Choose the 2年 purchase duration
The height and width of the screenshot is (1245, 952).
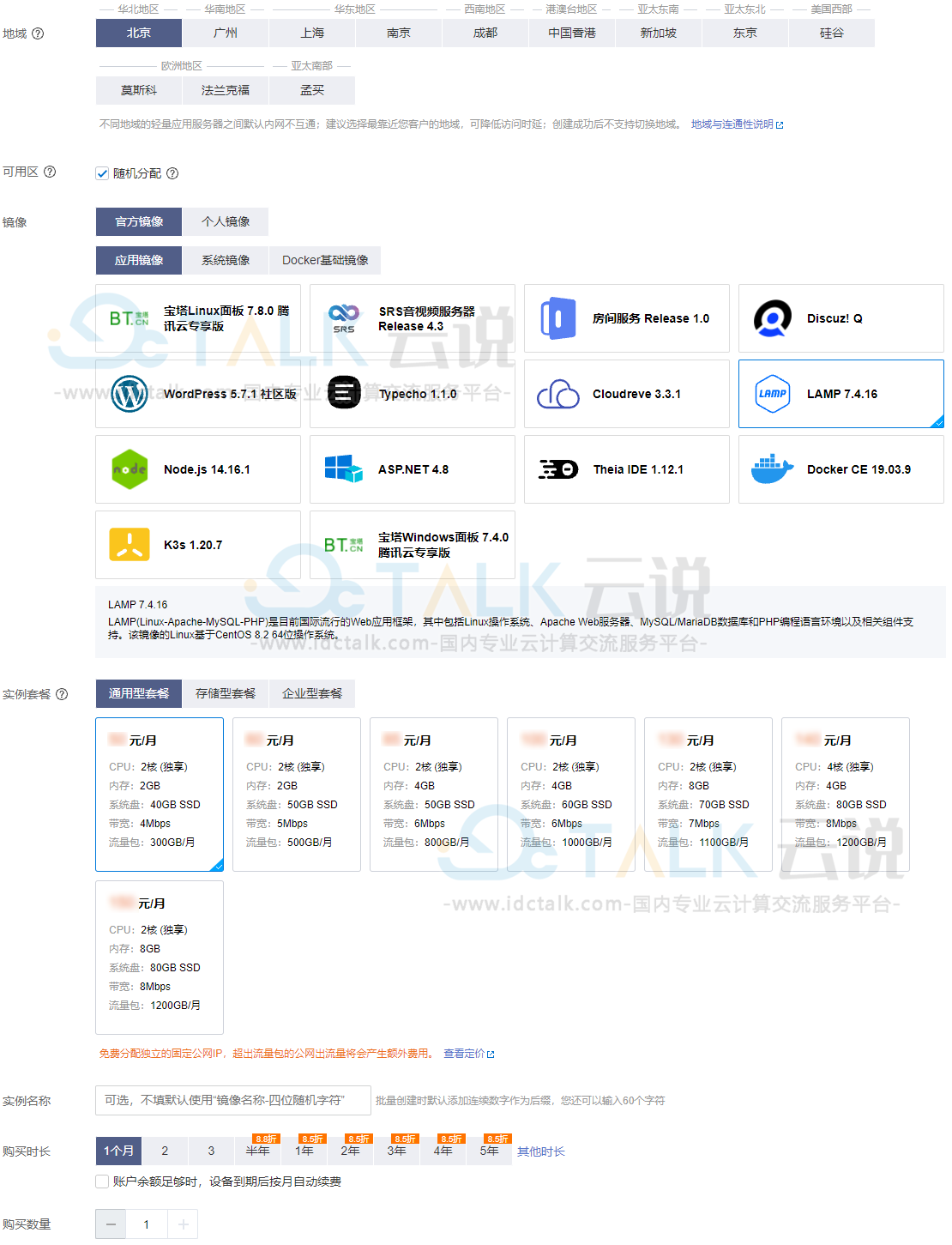(350, 1151)
